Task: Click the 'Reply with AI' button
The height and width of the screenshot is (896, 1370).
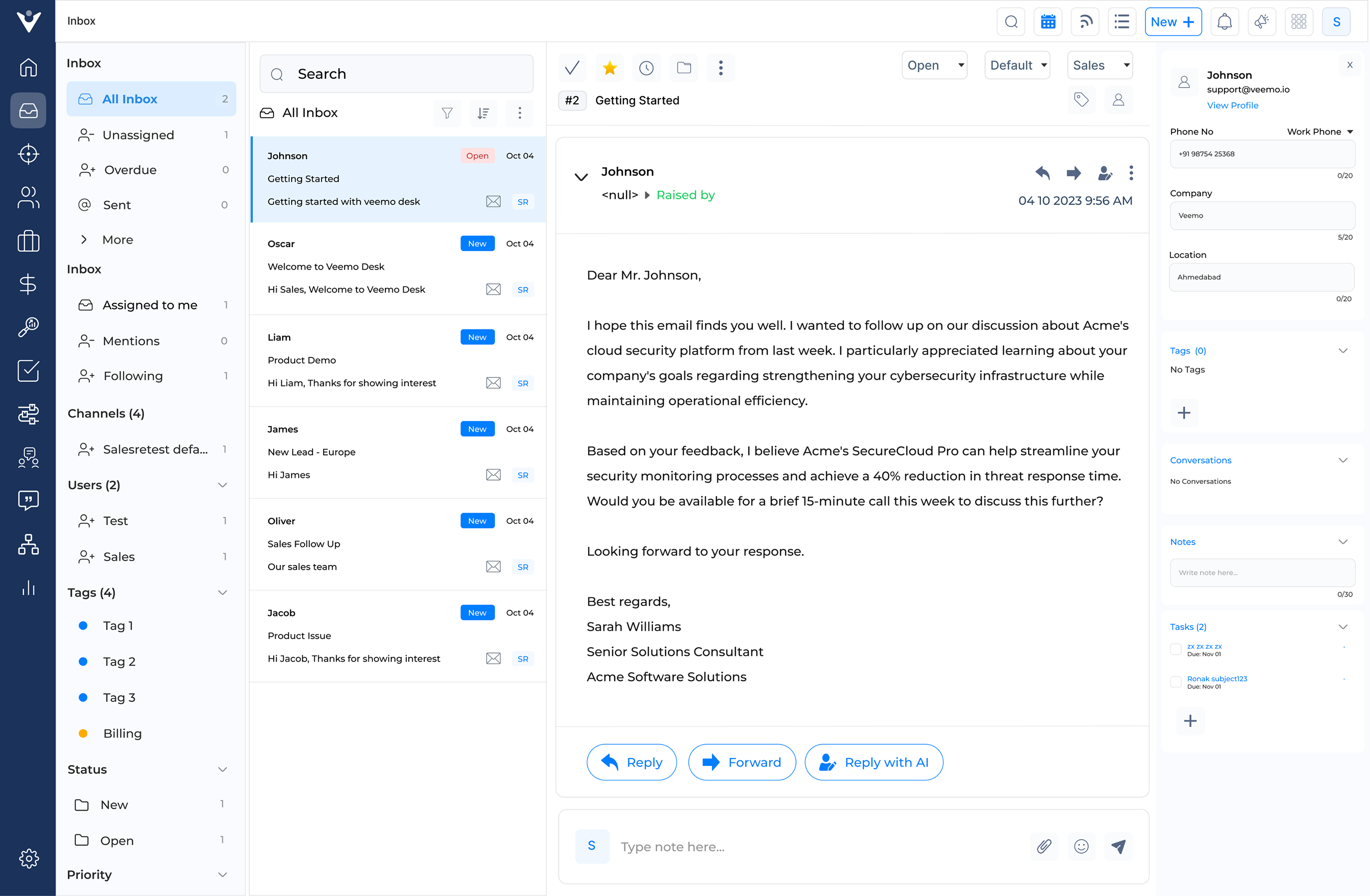Action: 873,762
